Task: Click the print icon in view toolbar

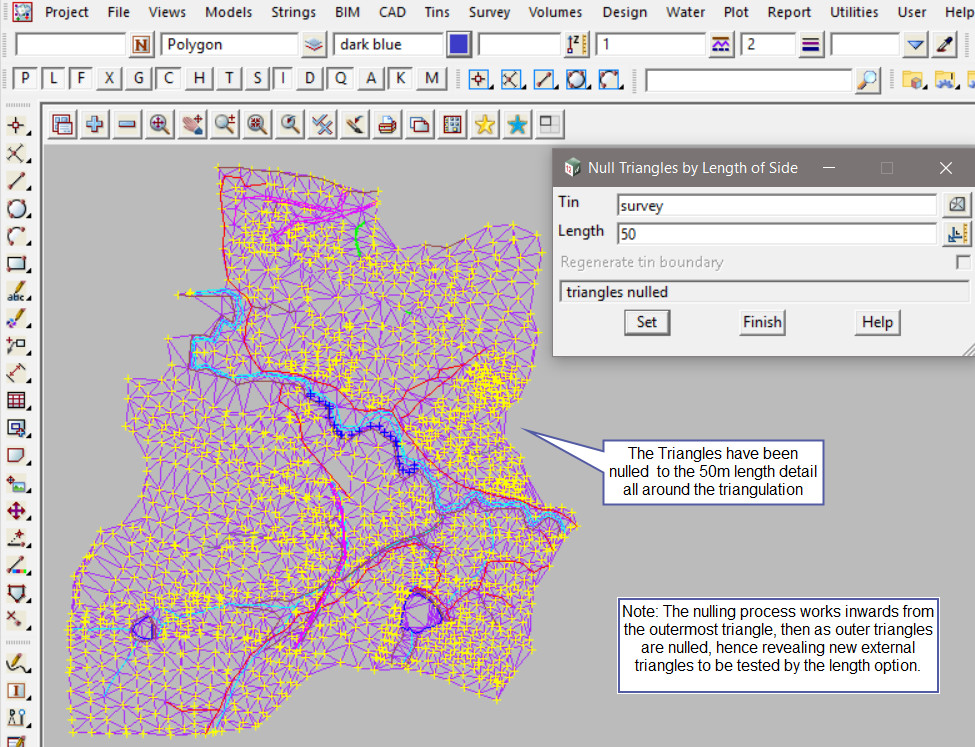Action: (388, 124)
